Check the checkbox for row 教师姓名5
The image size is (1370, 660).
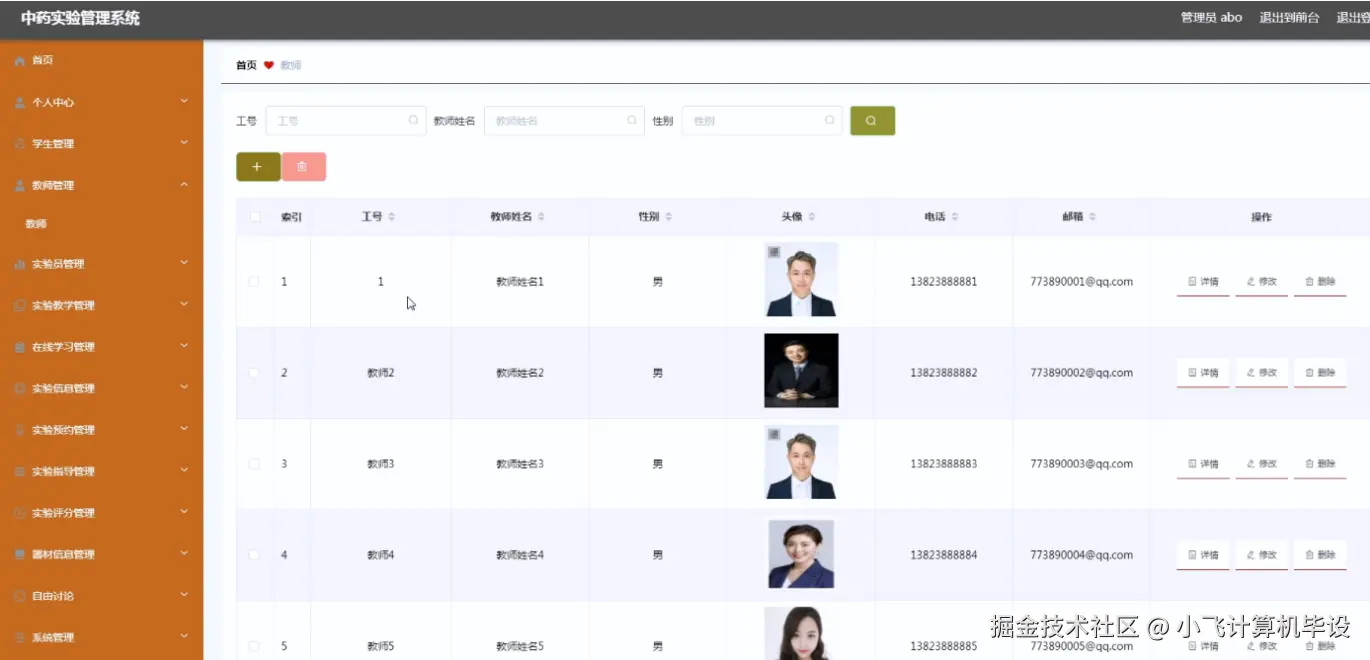(x=254, y=646)
